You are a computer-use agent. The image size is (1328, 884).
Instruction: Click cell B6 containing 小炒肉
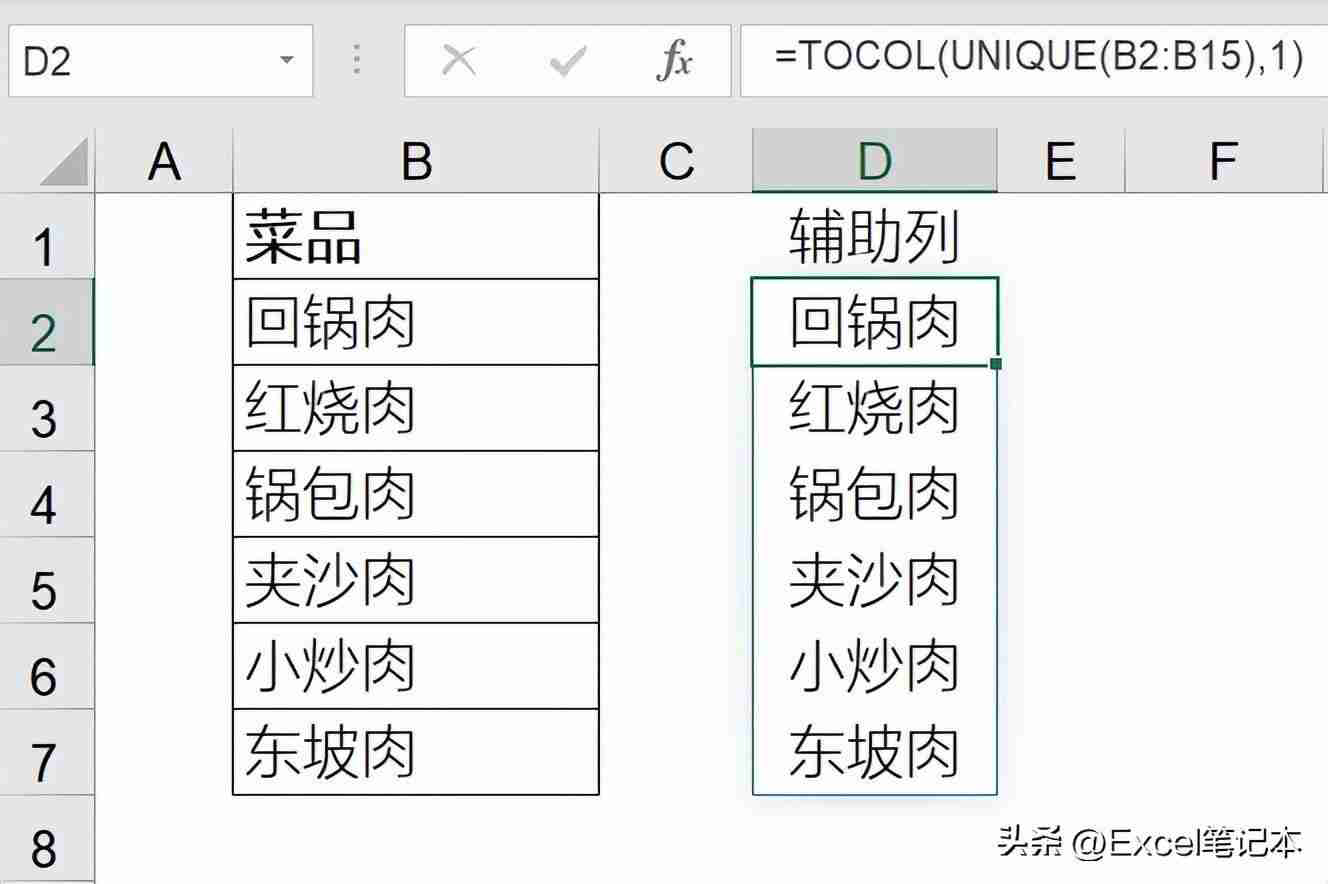pyautogui.click(x=416, y=666)
